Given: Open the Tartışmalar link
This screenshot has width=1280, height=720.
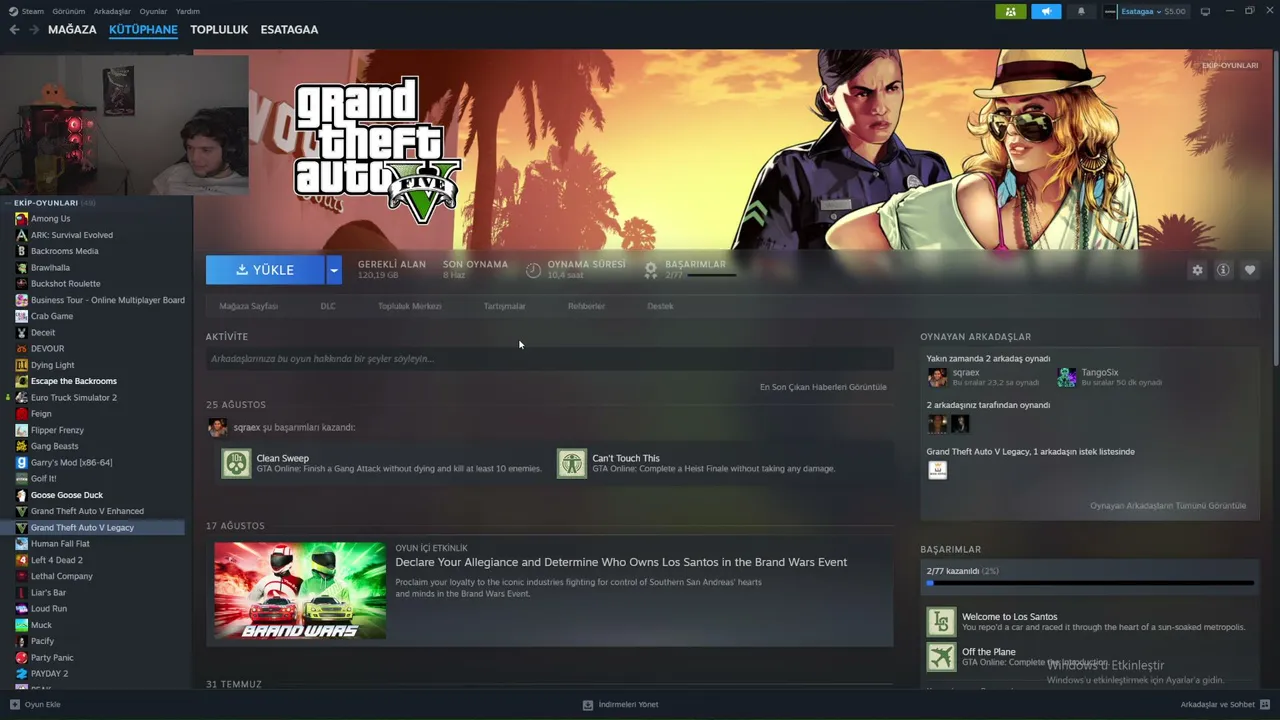Looking at the screenshot, I should click(504, 306).
